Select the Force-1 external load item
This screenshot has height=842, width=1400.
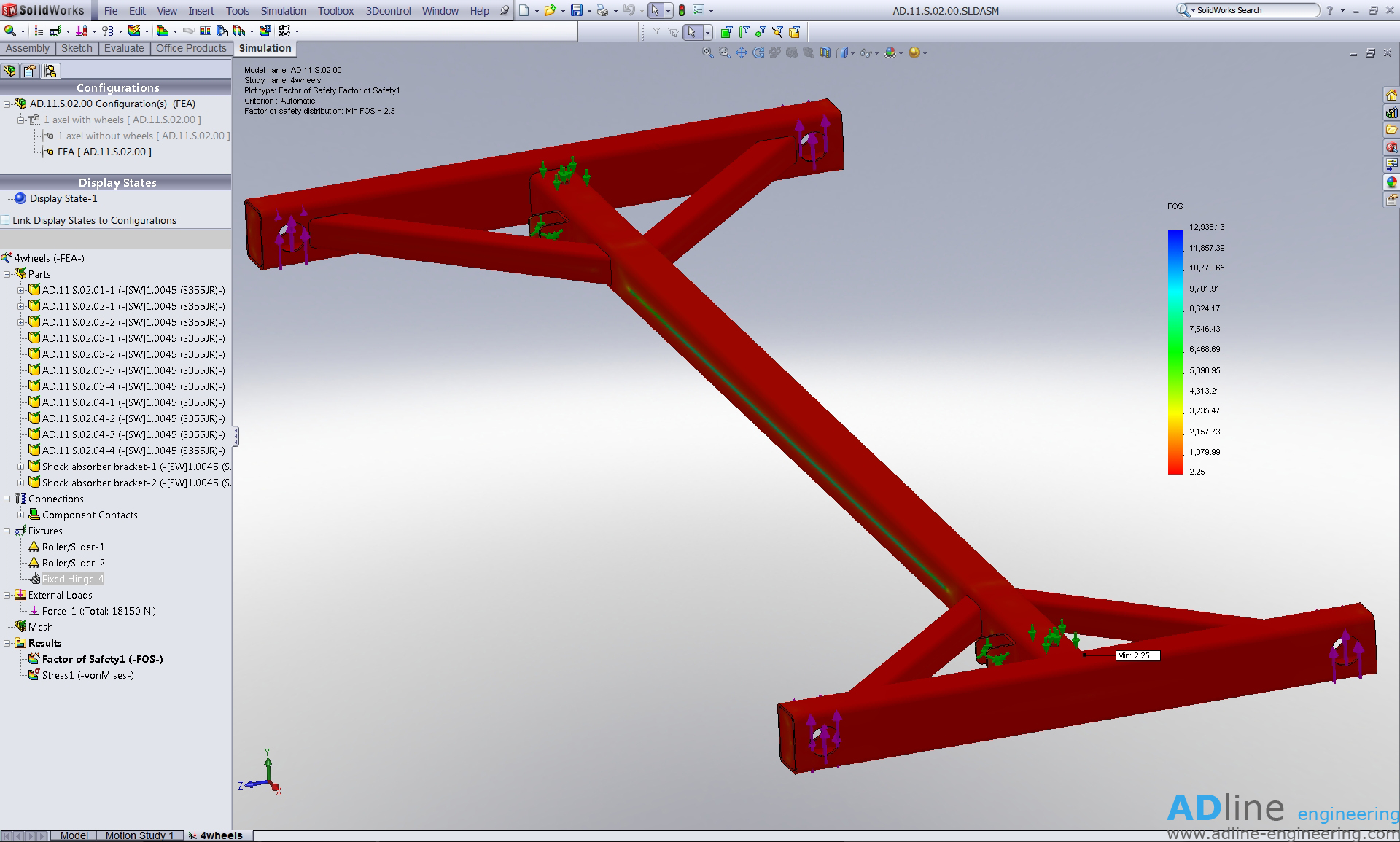point(93,611)
